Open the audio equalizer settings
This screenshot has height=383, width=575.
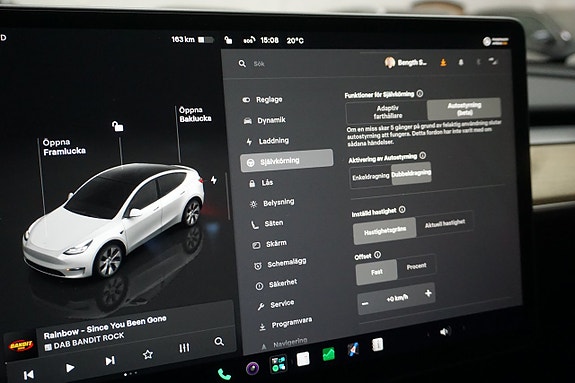click(184, 348)
